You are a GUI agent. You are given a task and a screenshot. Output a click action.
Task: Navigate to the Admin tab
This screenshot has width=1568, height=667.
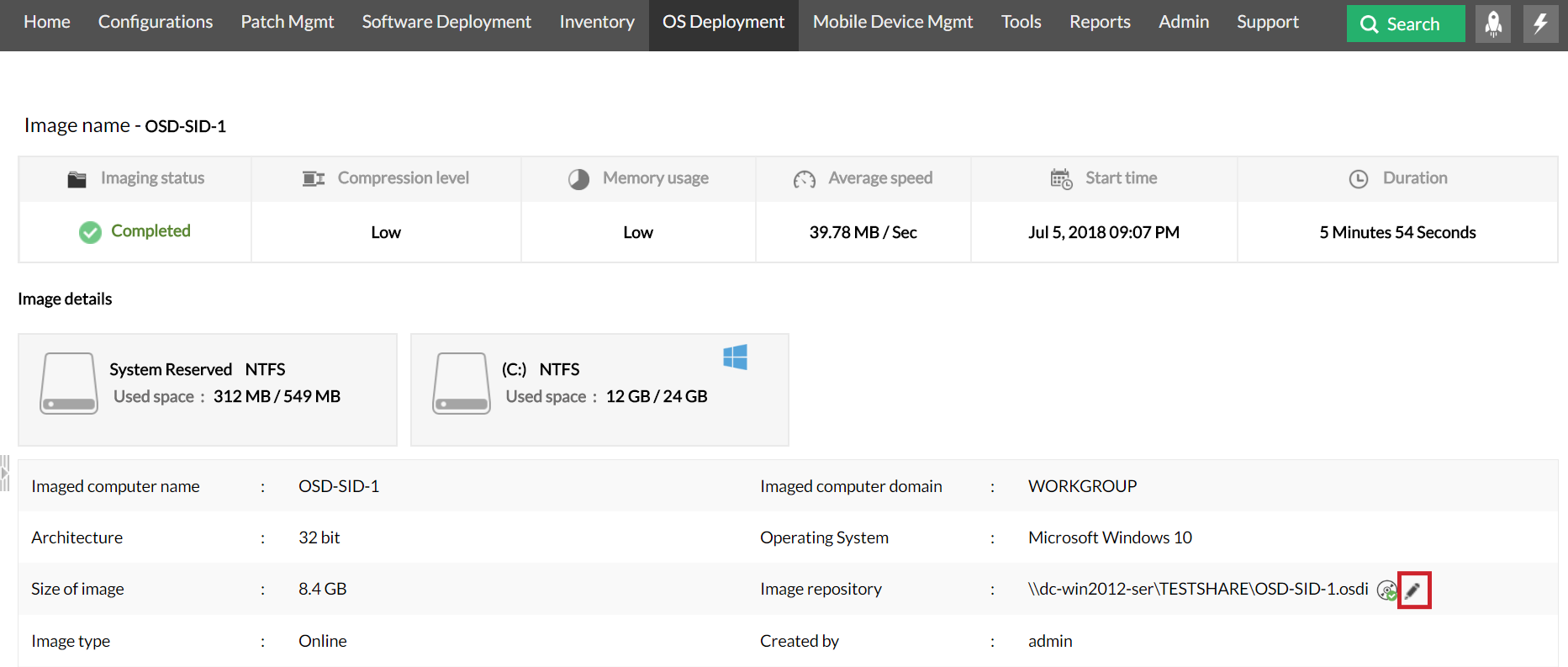[1183, 22]
